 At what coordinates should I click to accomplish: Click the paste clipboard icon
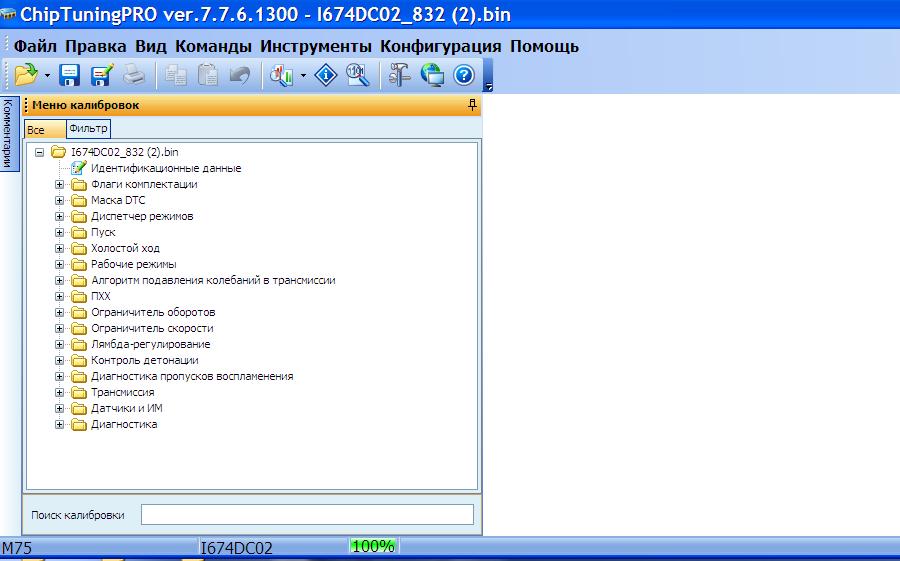(x=208, y=75)
